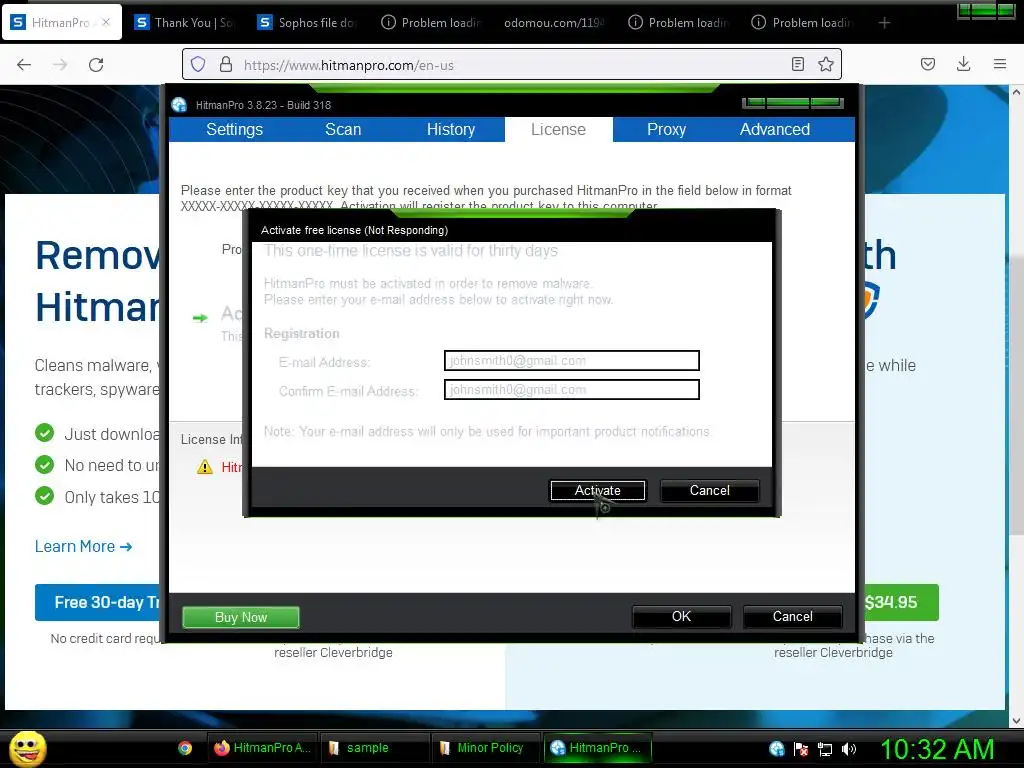1024x768 pixels.
Task: Click the HitmanPro globe icon in title bar
Action: pyautogui.click(x=179, y=104)
